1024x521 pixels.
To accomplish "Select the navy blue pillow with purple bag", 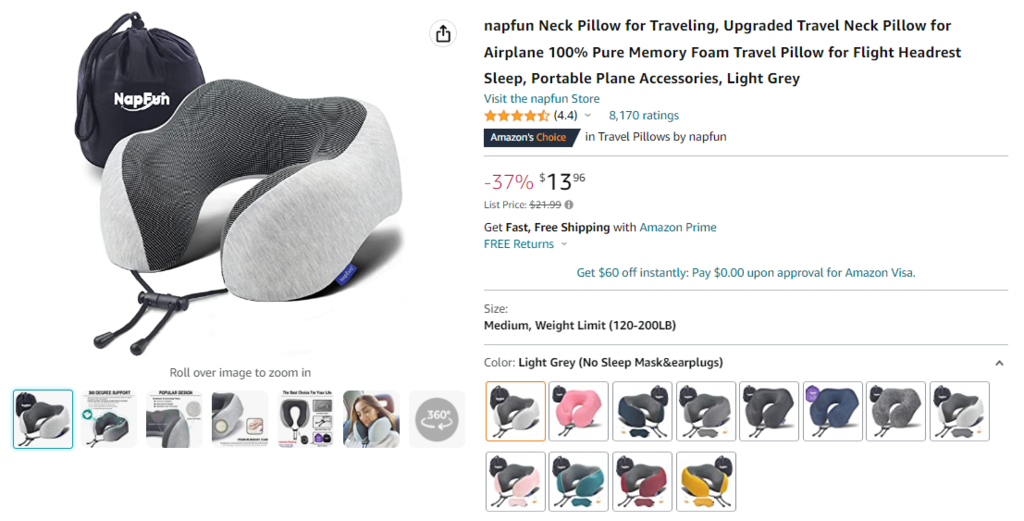I will pos(832,411).
